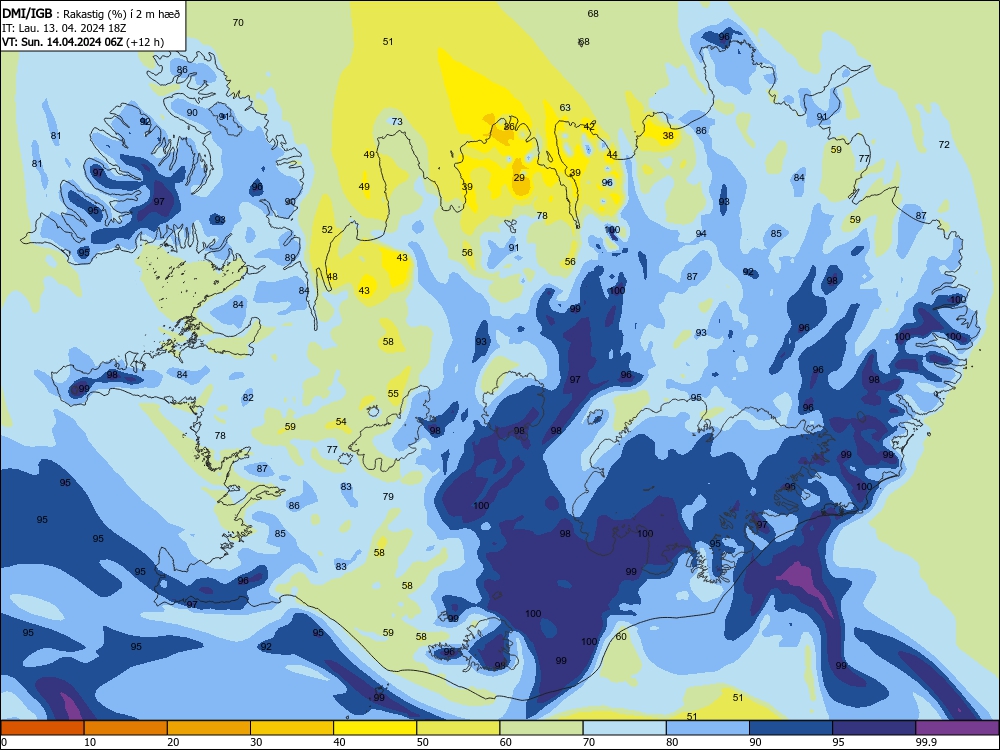Click the legend scale label 0

click(x=4, y=742)
